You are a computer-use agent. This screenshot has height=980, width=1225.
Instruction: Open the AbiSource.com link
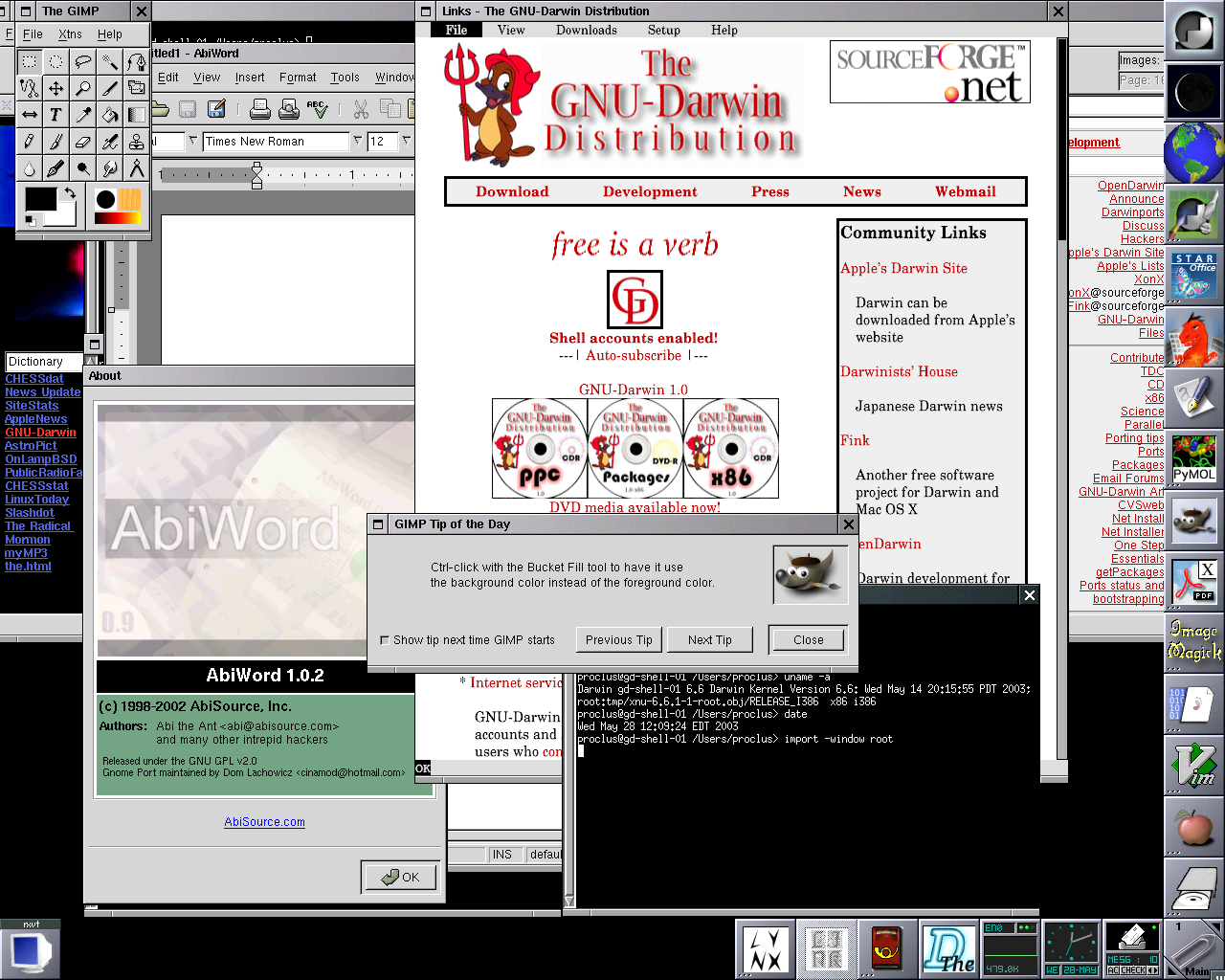(264, 822)
